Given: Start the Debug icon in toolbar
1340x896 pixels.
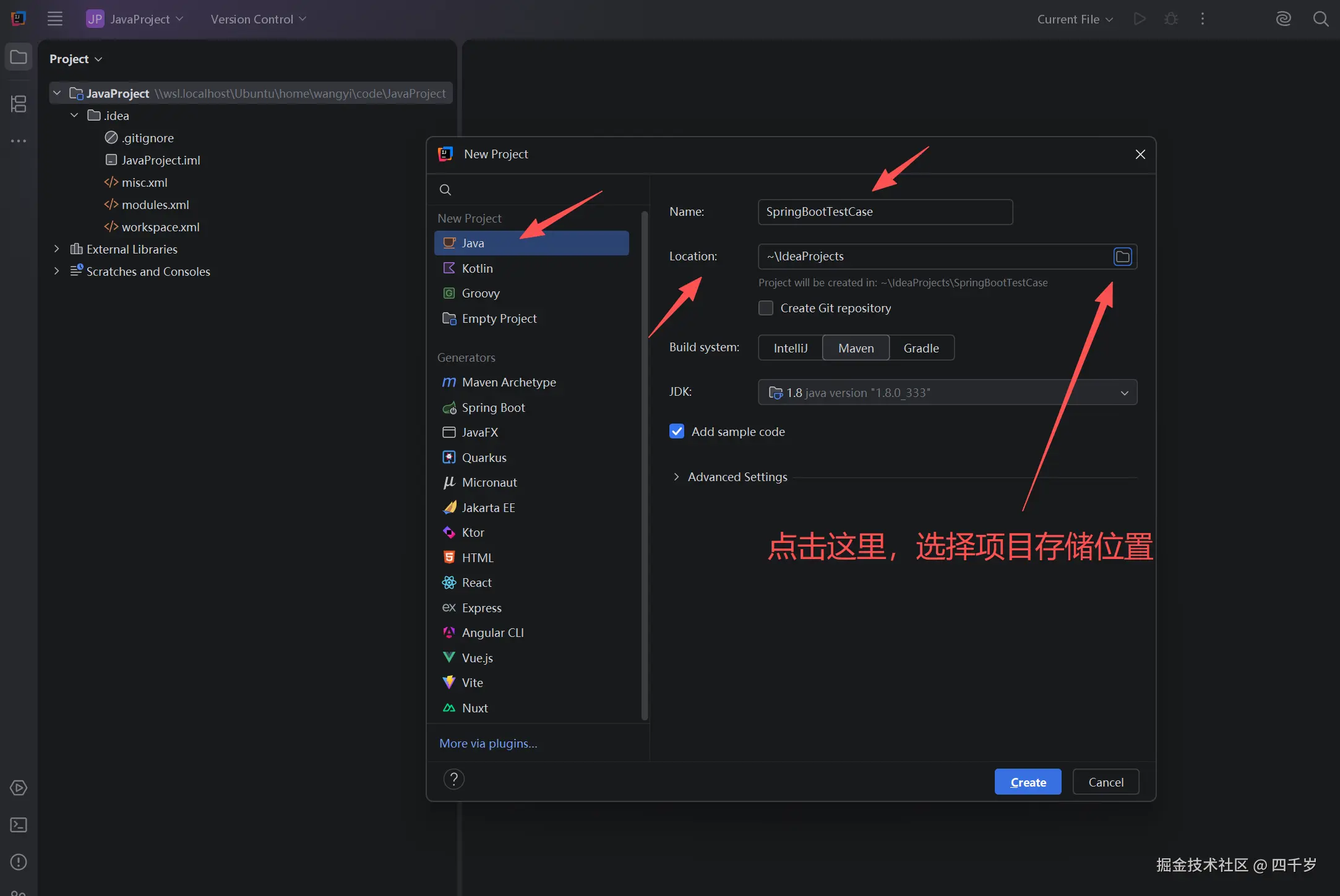Looking at the screenshot, I should tap(1171, 19).
